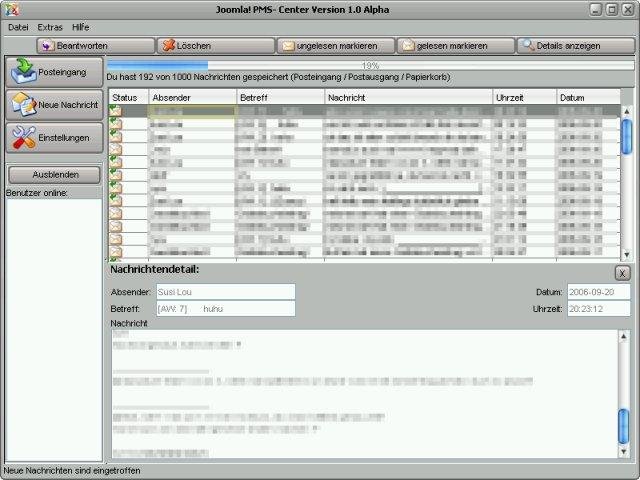The width and height of the screenshot is (640, 480).
Task: Sort the list by Absender column header
Action: [192, 98]
